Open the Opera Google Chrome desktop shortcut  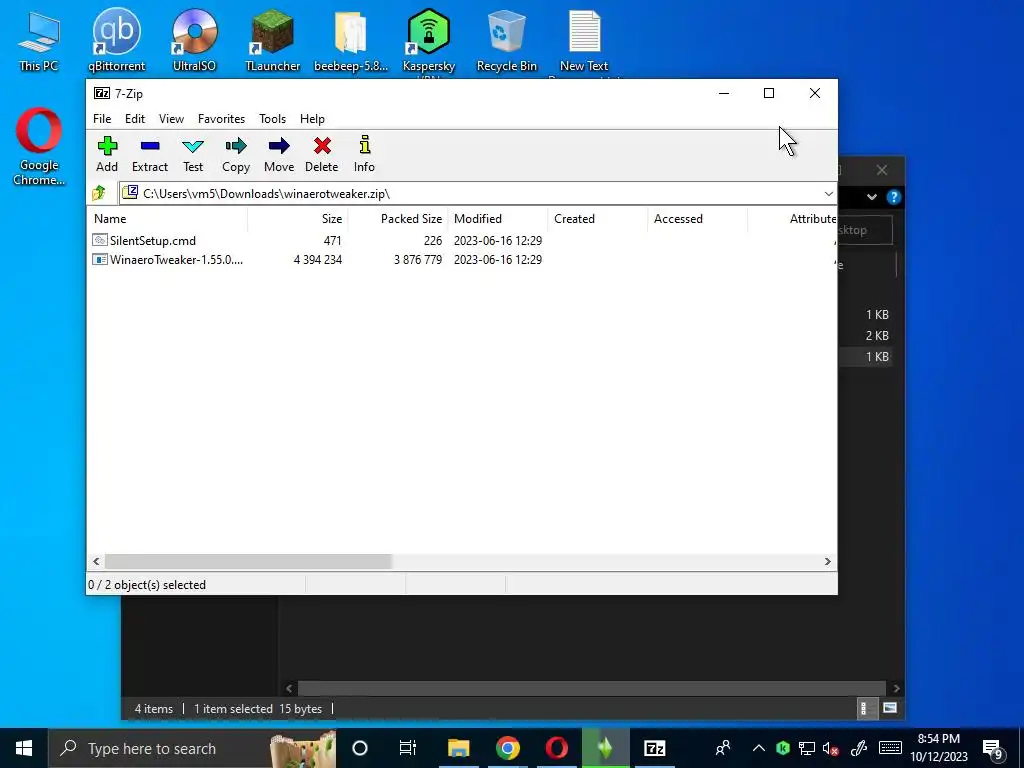tap(39, 147)
